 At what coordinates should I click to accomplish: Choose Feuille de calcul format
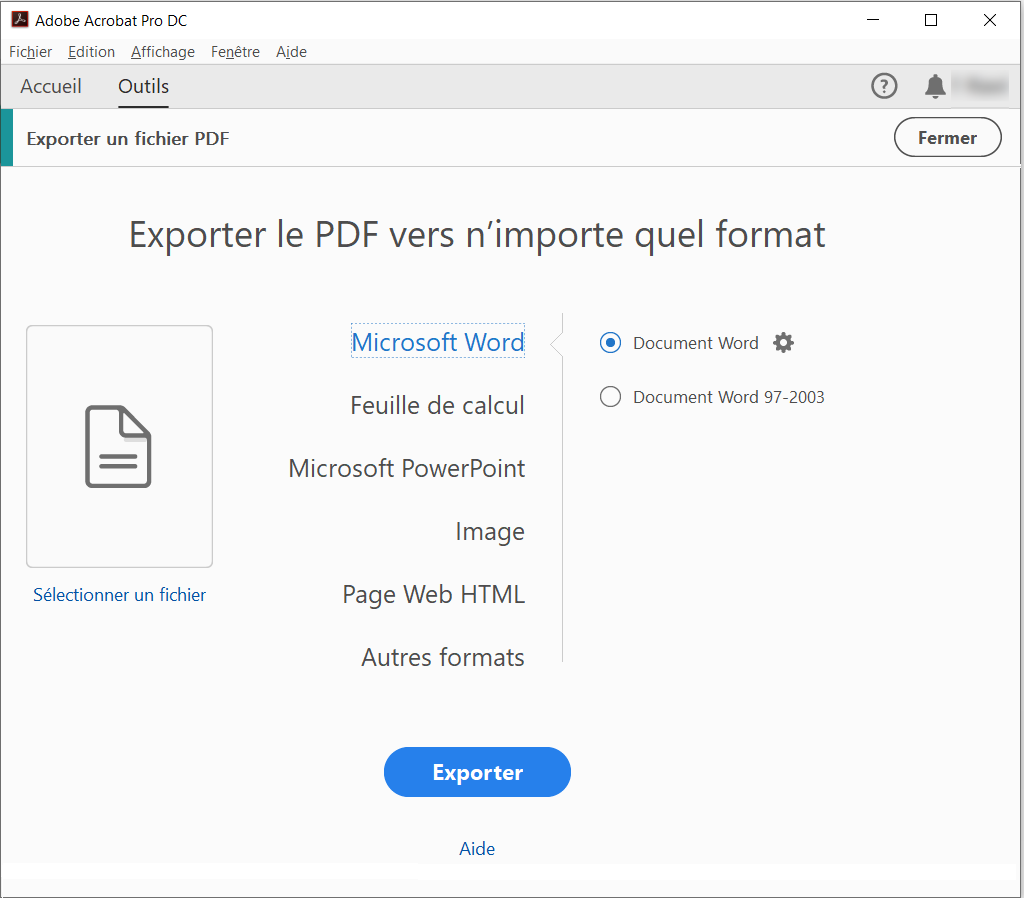[437, 405]
